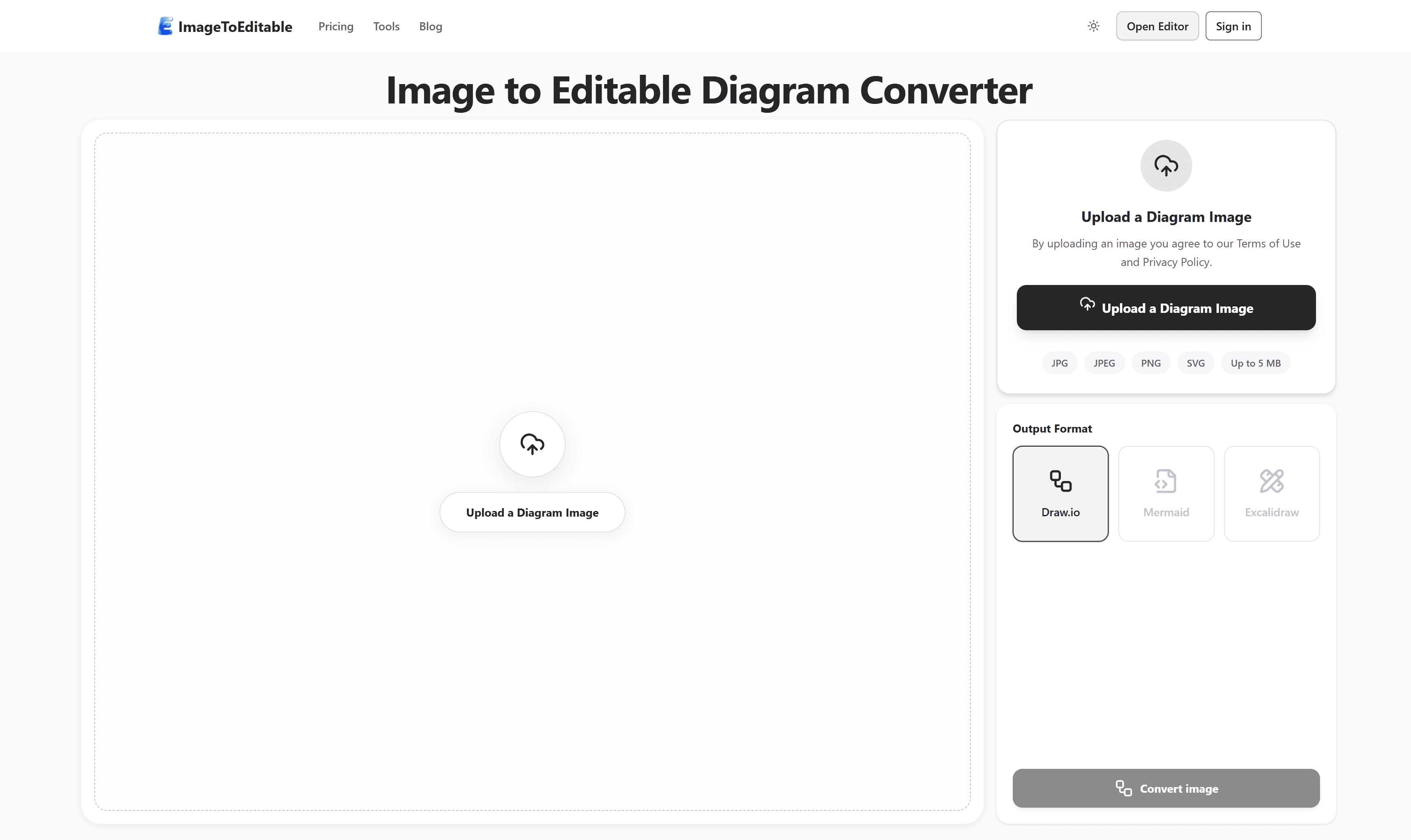This screenshot has height=840, width=1411.
Task: Click the Open Editor button
Action: click(1157, 26)
